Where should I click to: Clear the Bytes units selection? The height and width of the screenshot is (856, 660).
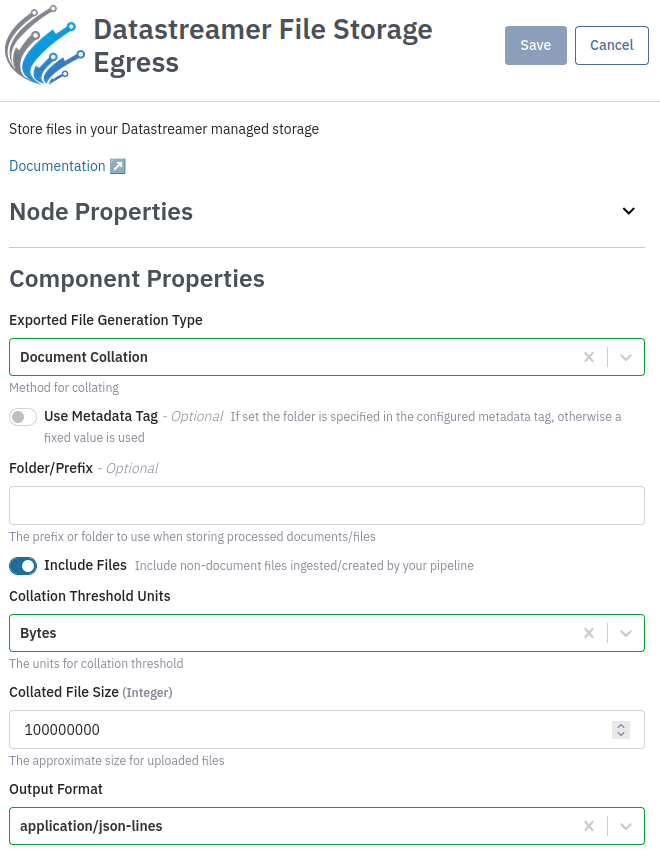pos(589,633)
